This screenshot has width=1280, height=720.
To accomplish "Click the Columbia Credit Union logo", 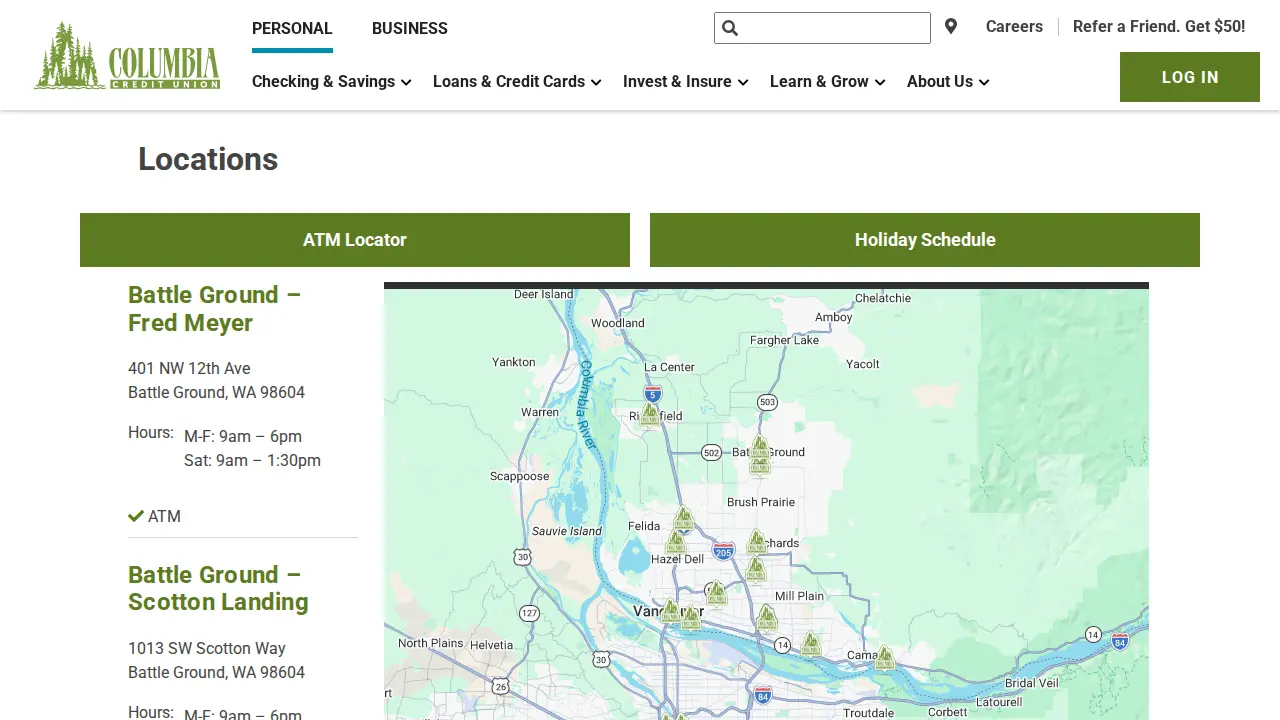I will pyautogui.click(x=127, y=56).
